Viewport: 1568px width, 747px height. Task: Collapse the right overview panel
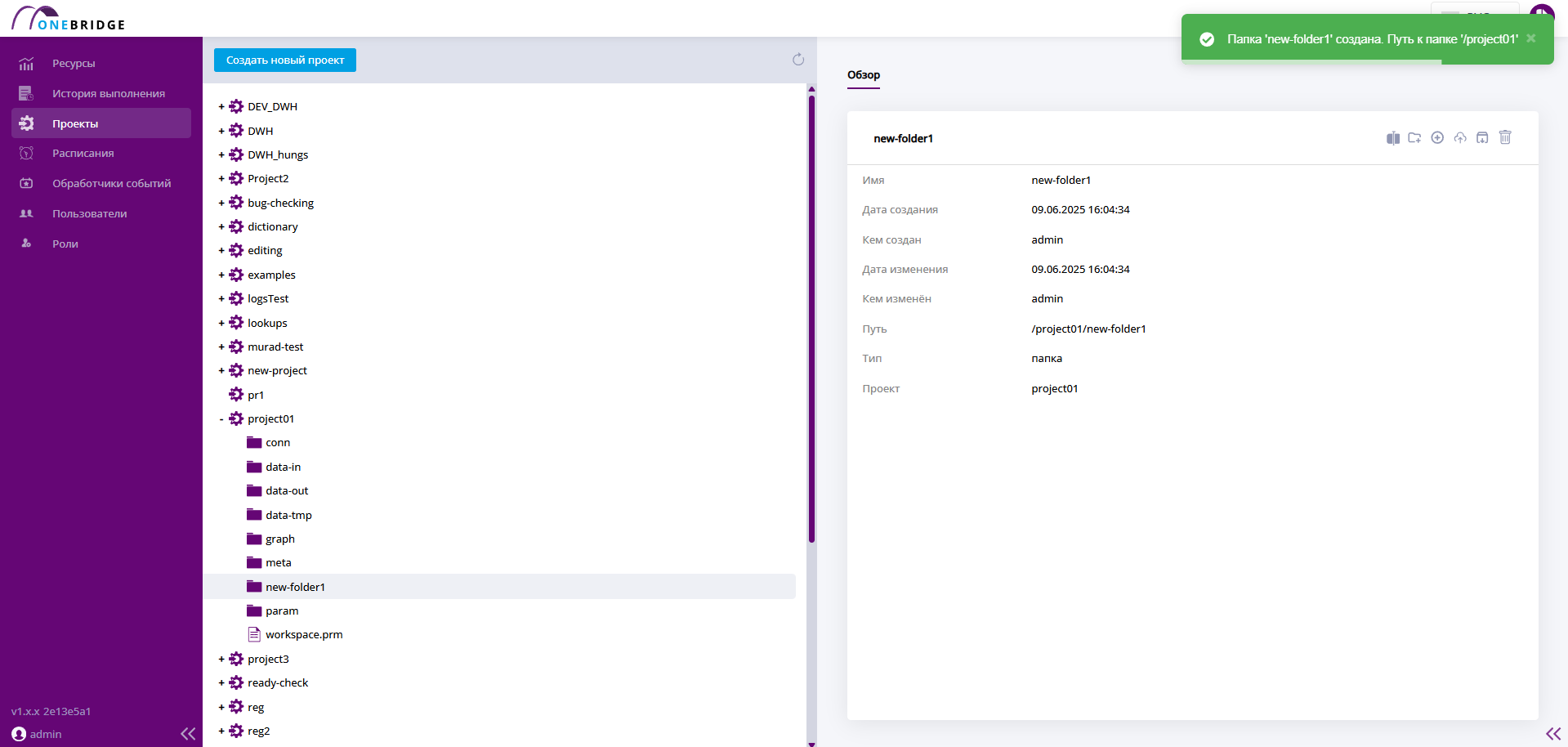click(x=1552, y=734)
